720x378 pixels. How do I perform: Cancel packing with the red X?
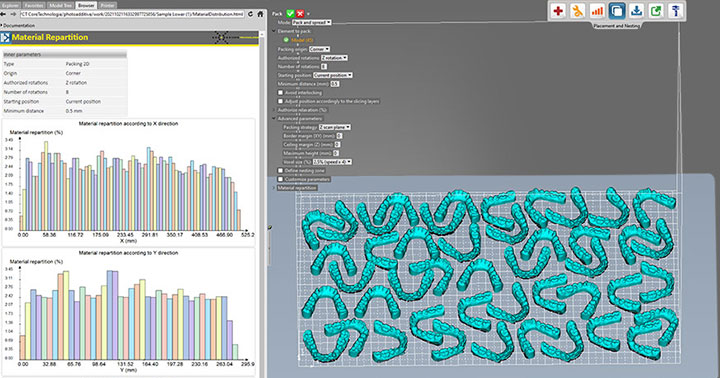[300, 14]
